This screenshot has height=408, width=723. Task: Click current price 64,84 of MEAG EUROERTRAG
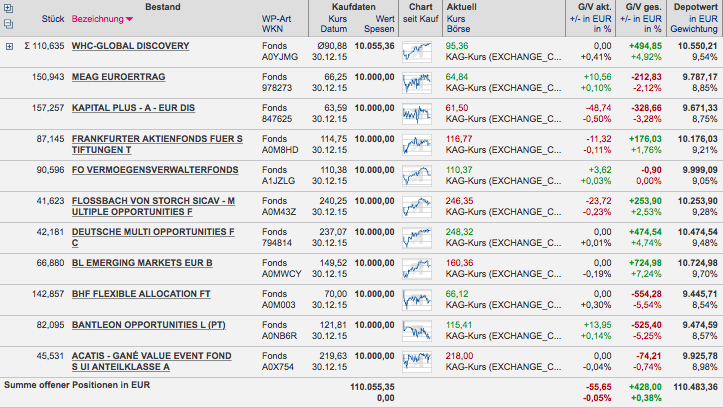[456, 77]
